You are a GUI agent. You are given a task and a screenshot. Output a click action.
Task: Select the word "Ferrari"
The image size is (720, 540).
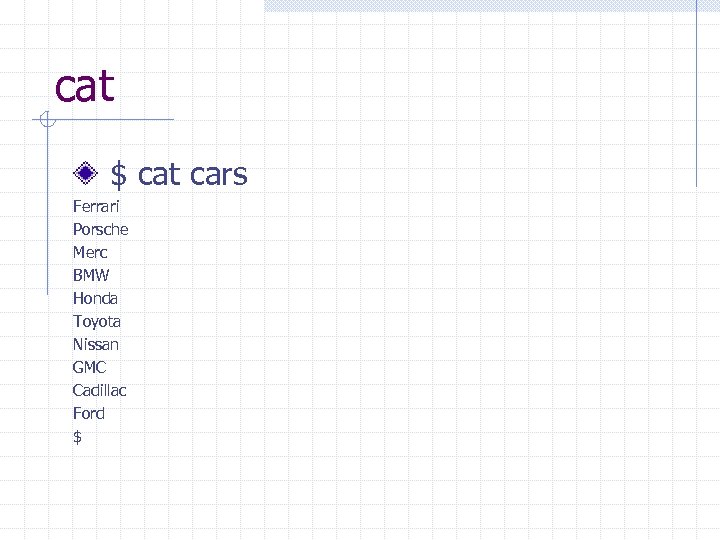coord(96,207)
